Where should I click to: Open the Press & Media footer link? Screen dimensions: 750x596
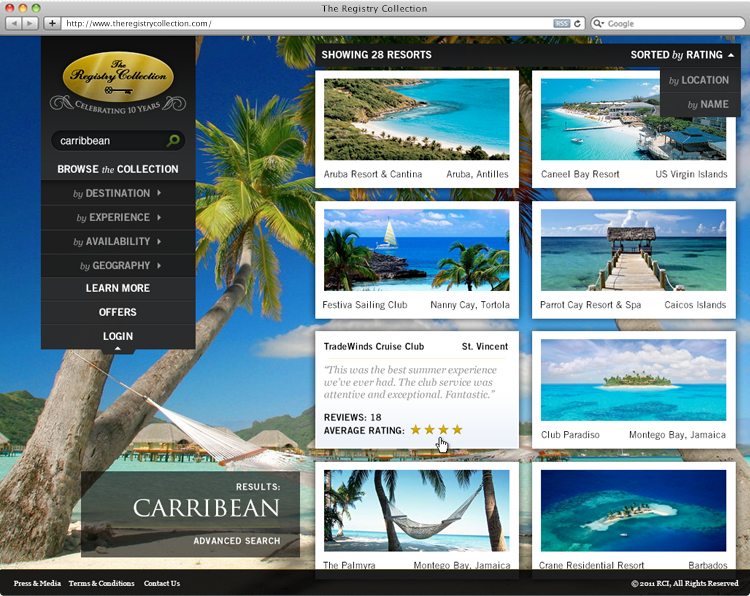37,583
